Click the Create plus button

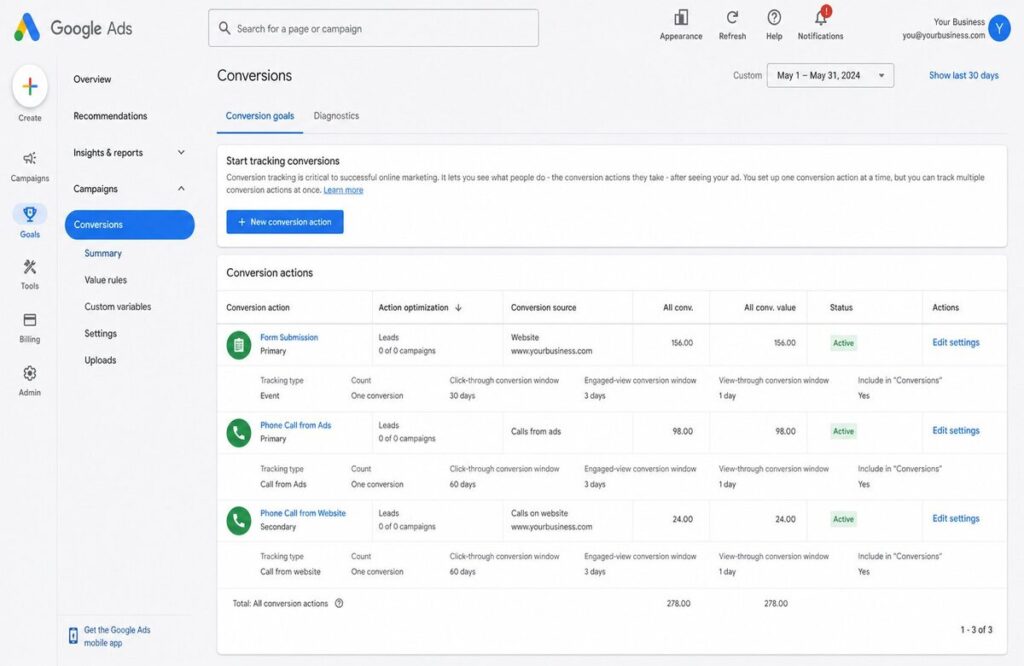coord(29,86)
